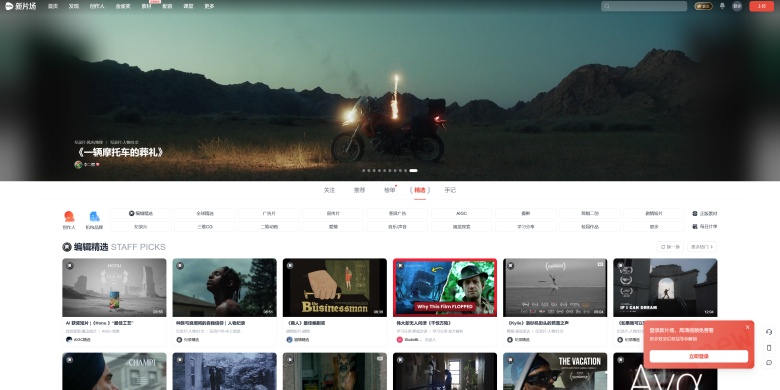This screenshot has width=780, height=390.
Task: Close the red login promo popup
Action: [747, 327]
